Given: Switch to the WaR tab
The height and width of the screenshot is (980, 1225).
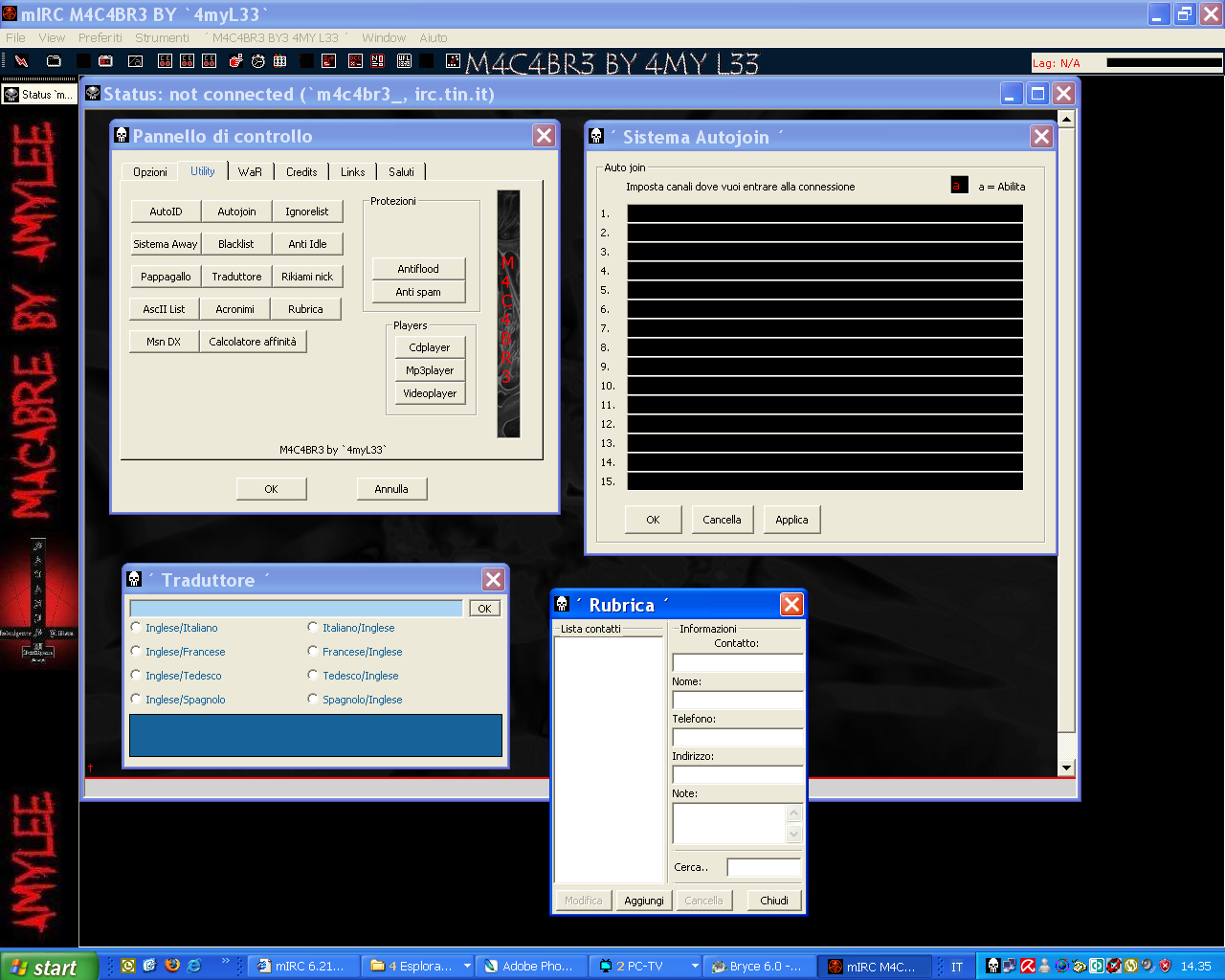Looking at the screenshot, I should coord(250,172).
